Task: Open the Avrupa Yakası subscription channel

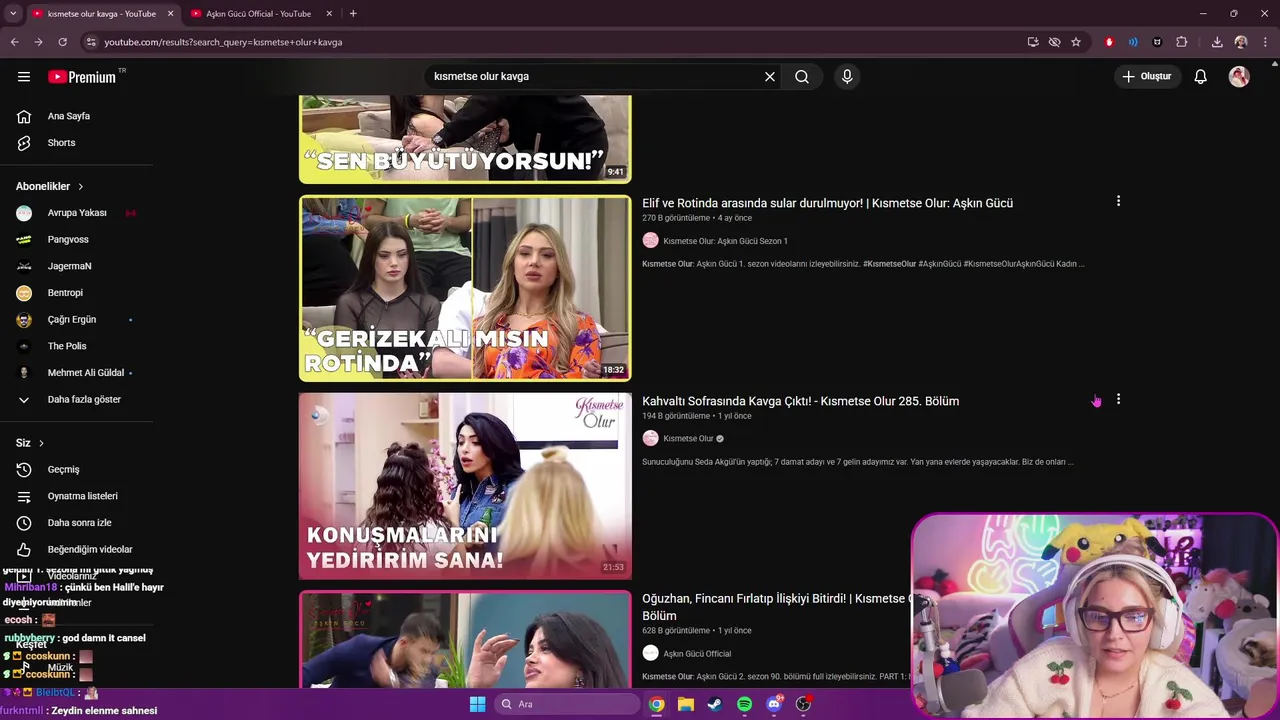Action: click(76, 213)
